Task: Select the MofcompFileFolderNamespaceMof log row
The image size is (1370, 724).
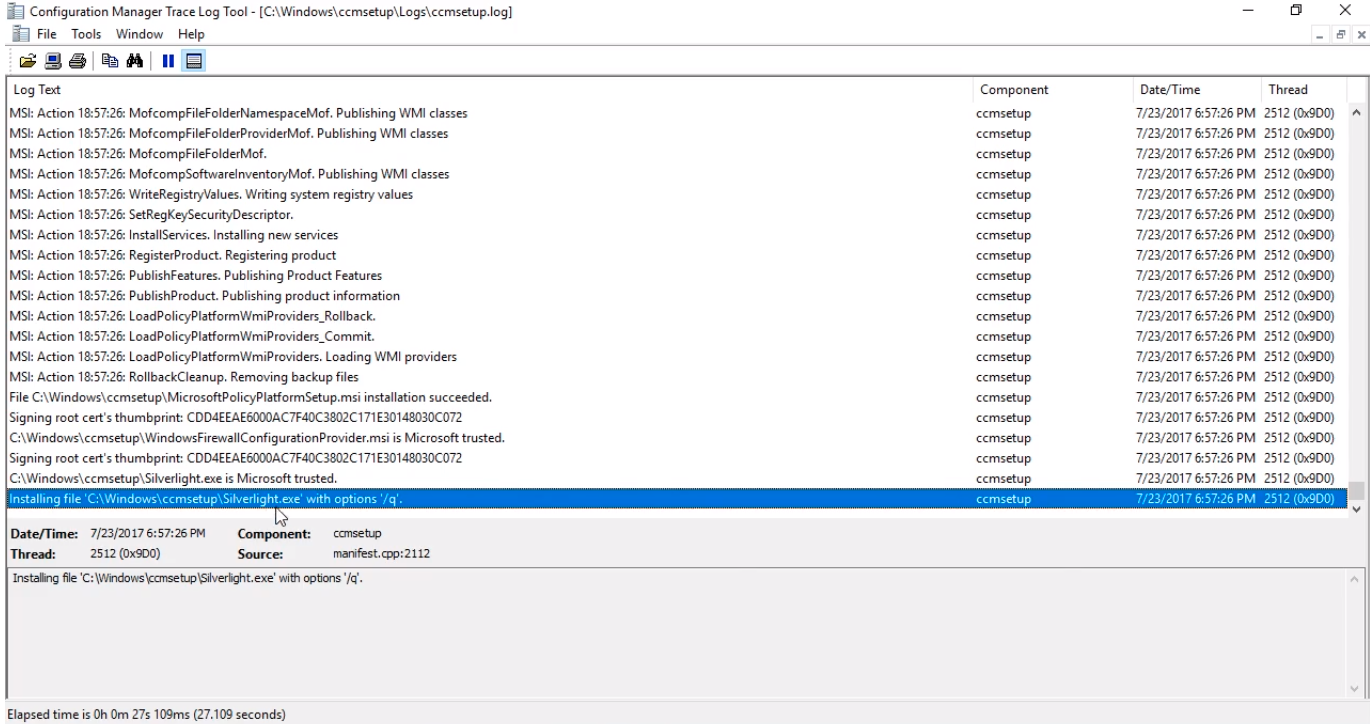Action: coord(677,113)
